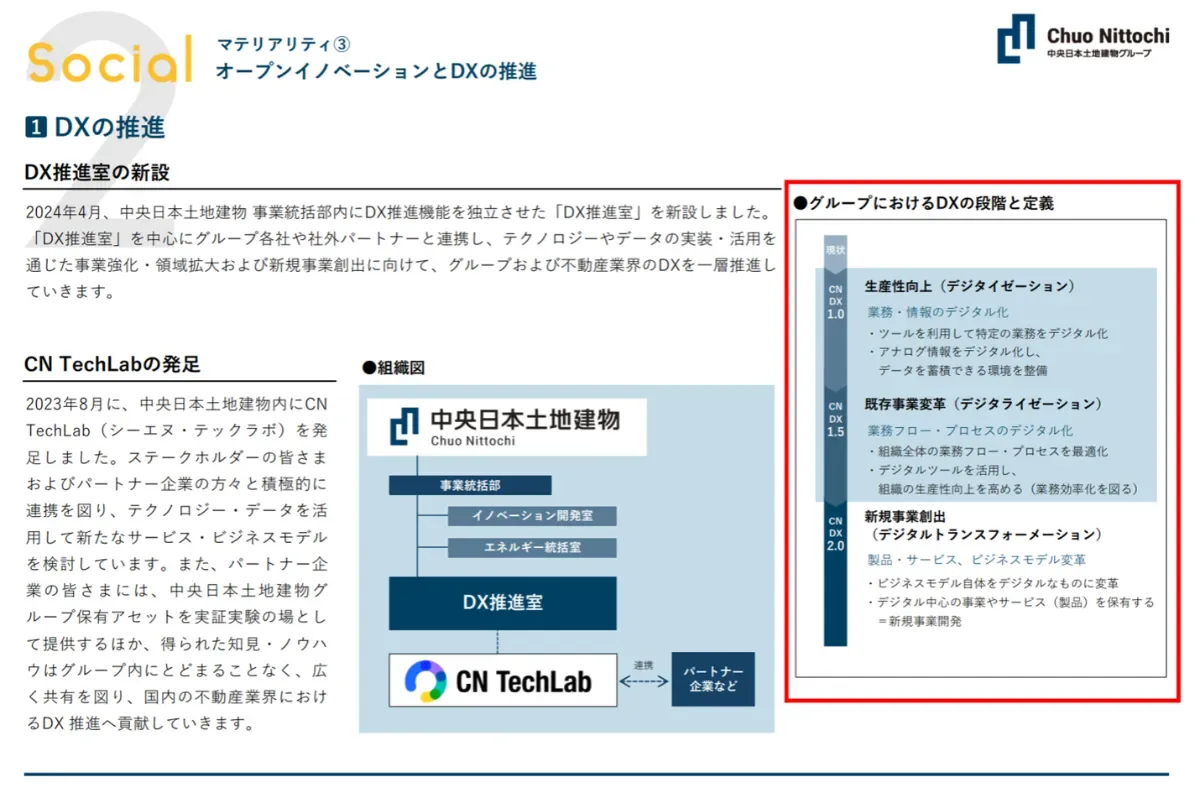Select the "業務フロー・プロセスのデジタル化" subtitle
This screenshot has width=1200, height=789.
(x=970, y=431)
